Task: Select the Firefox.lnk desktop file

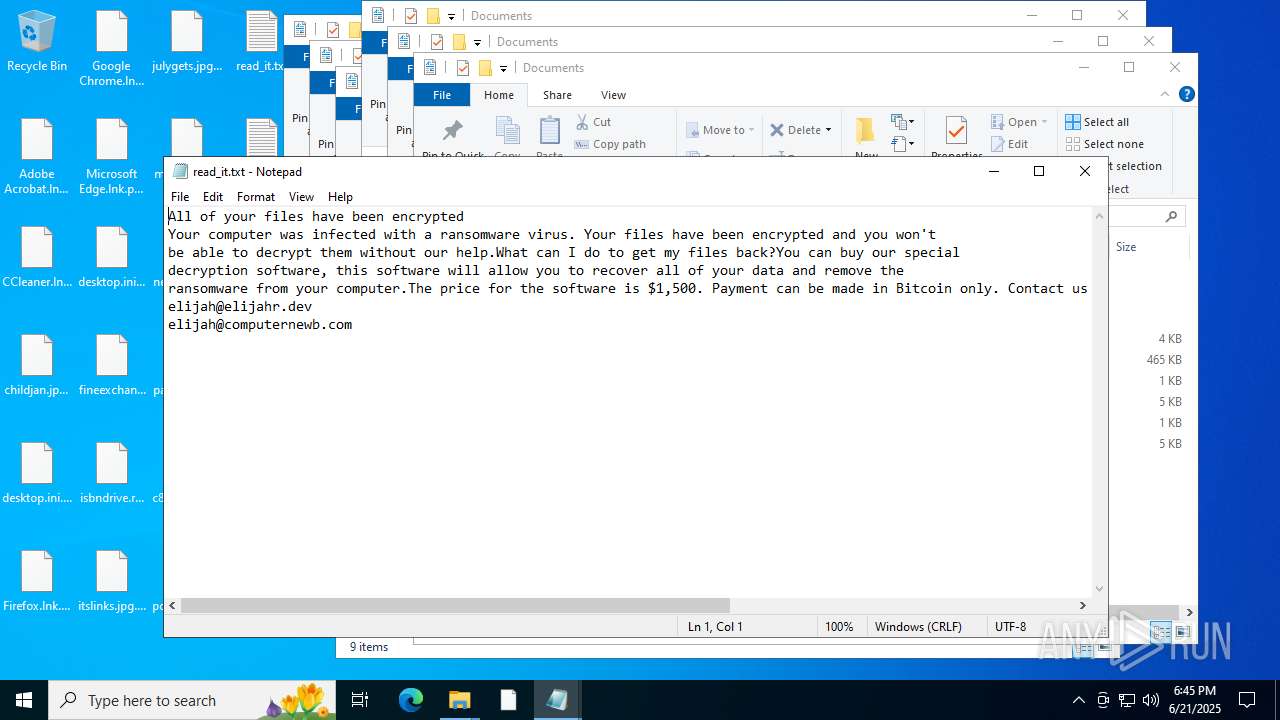Action: [x=37, y=582]
